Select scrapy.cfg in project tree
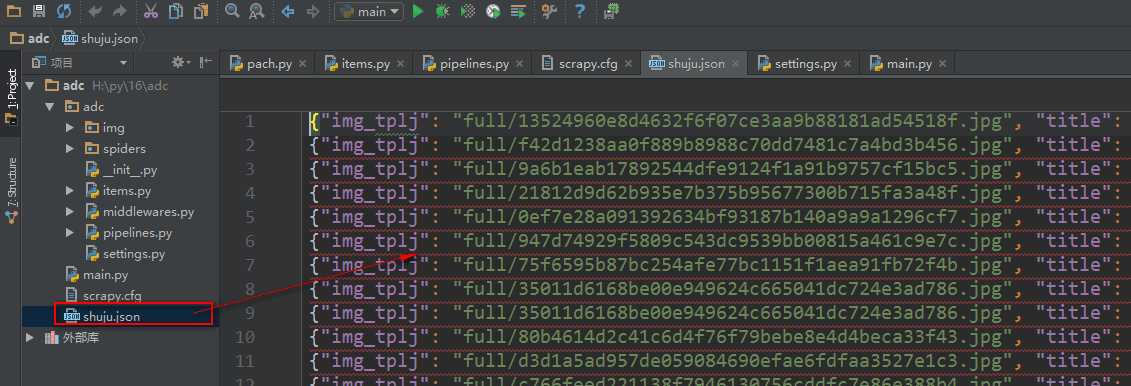This screenshot has width=1131, height=386. pos(103,296)
